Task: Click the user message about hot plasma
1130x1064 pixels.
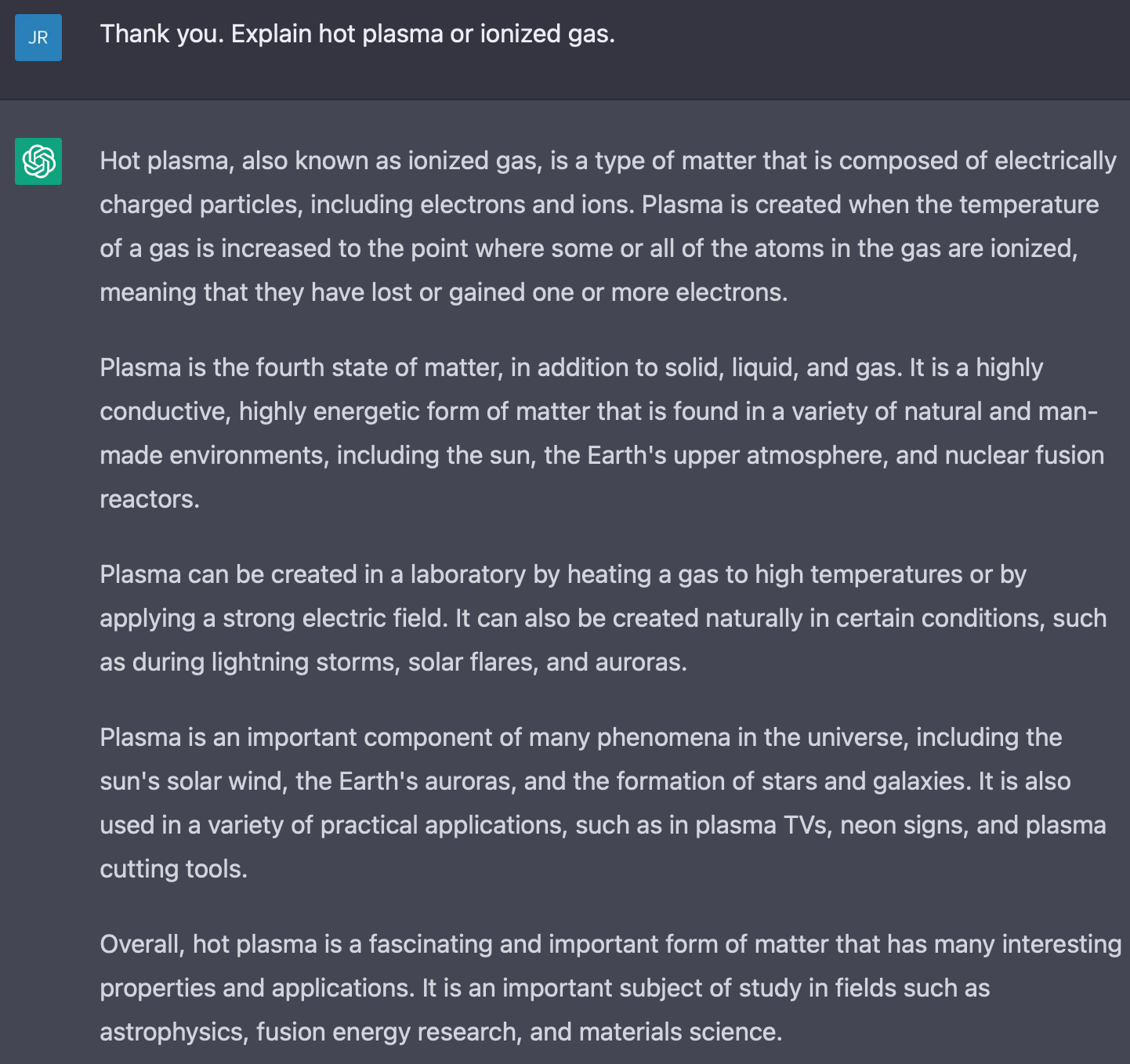Action: pos(357,34)
